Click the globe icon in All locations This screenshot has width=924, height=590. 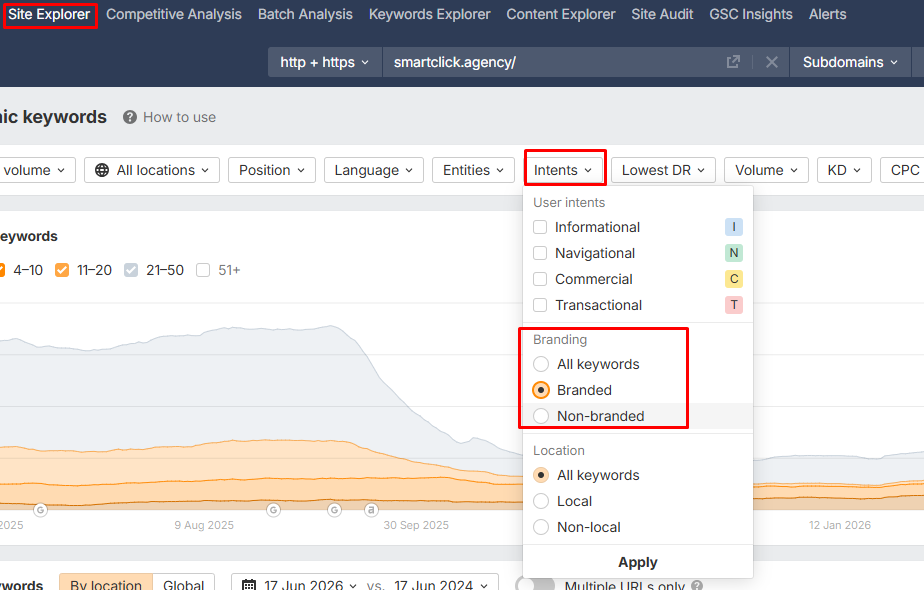102,170
